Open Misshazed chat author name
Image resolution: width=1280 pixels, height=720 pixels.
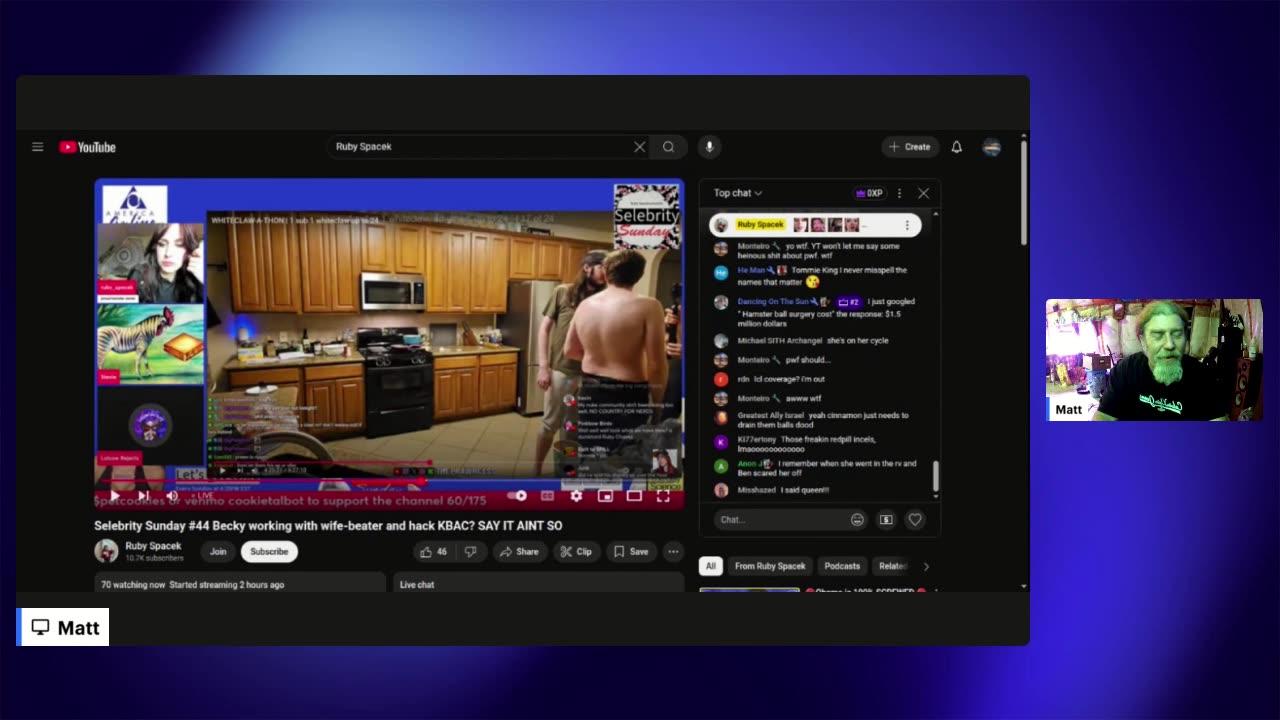[757, 490]
